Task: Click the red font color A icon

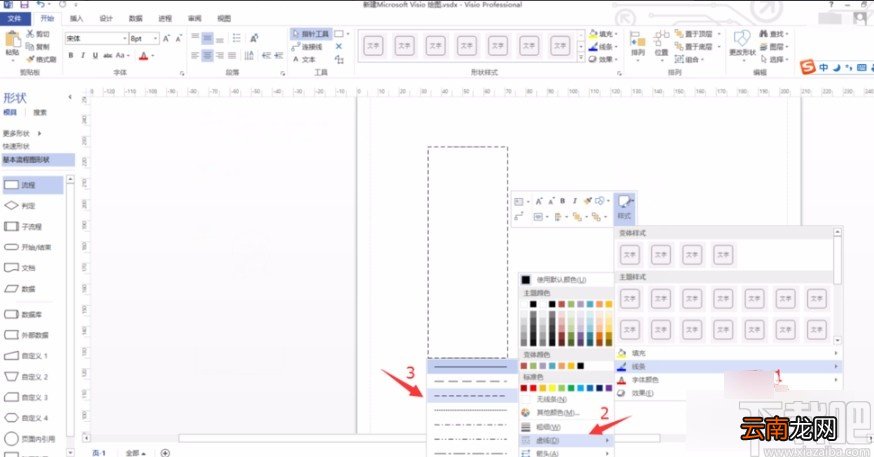Action: (x=144, y=56)
